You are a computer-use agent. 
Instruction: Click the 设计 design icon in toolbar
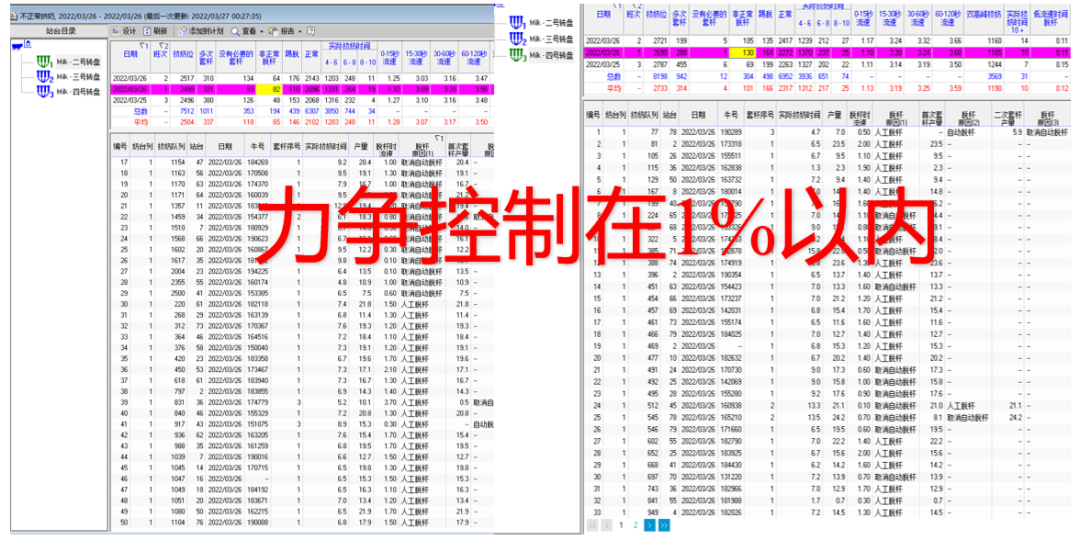pos(116,31)
